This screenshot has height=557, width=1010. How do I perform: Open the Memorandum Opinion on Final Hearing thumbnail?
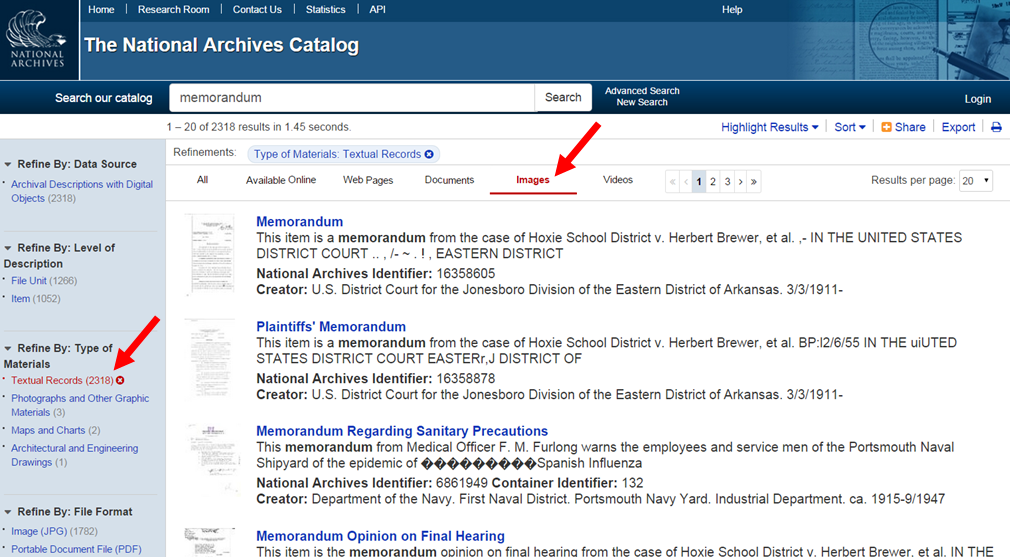coord(209,543)
